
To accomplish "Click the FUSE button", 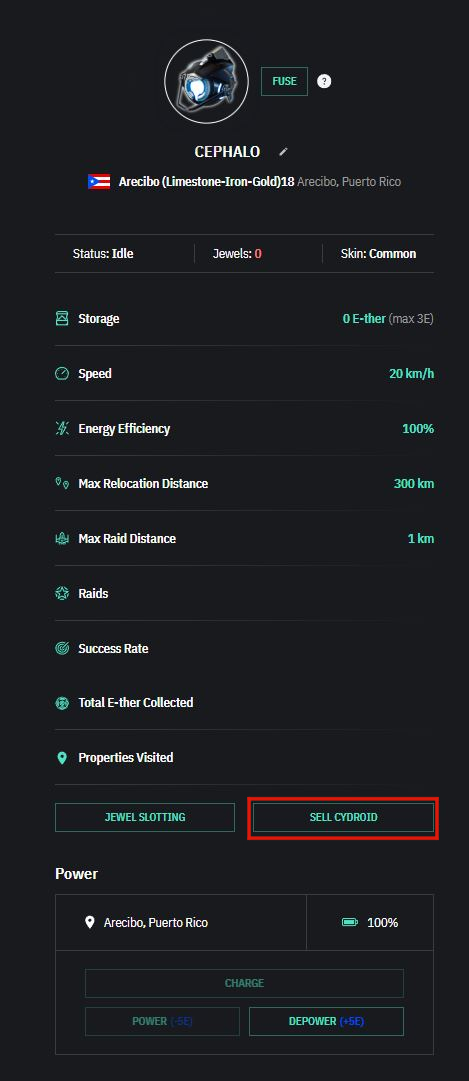I will tap(284, 81).
